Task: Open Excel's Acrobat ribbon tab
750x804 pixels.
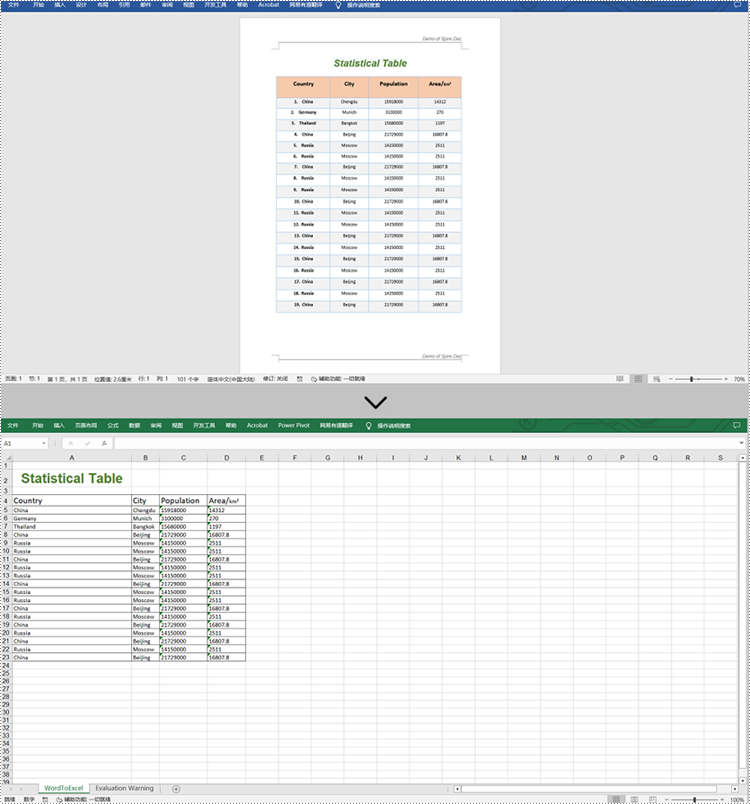Action: [x=257, y=426]
